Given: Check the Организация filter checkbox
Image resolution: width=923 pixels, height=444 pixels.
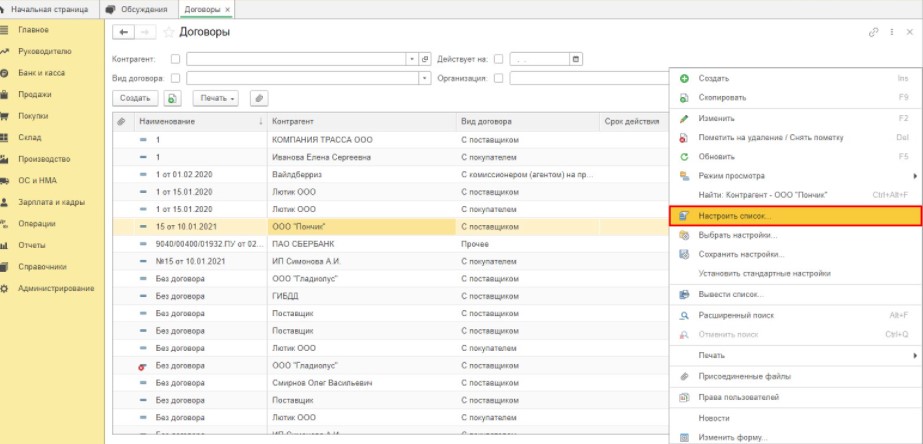Looking at the screenshot, I should pyautogui.click(x=498, y=78).
